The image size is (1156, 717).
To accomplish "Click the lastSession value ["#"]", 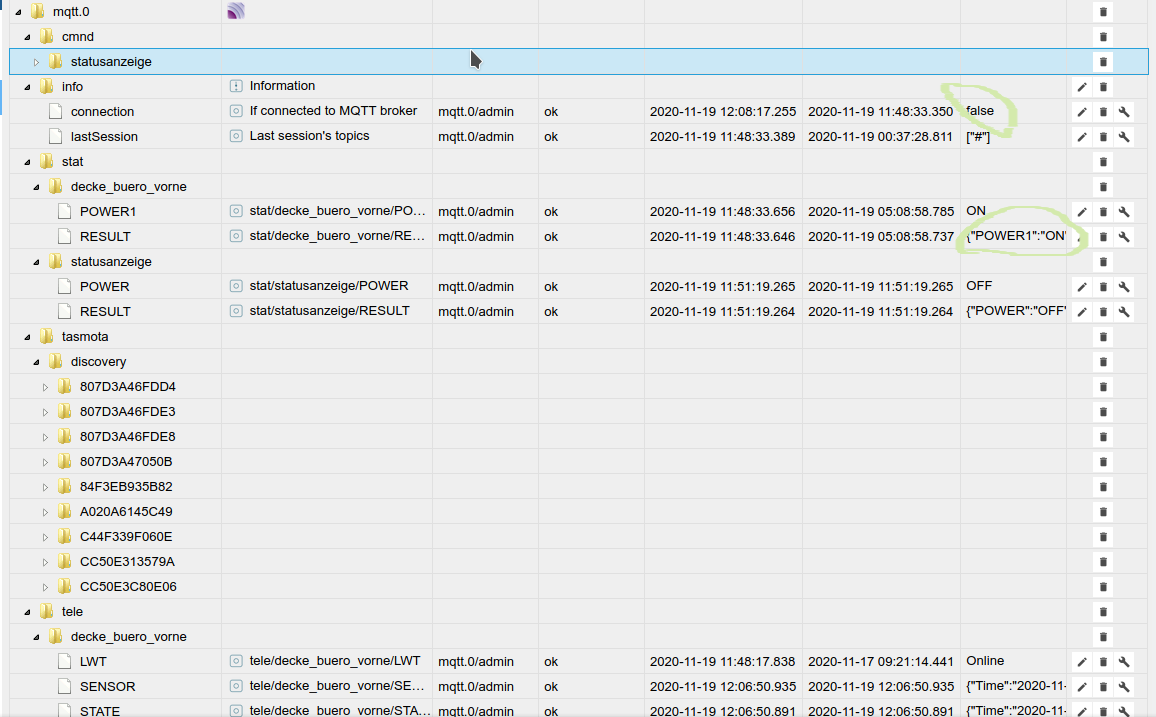I will [978, 137].
